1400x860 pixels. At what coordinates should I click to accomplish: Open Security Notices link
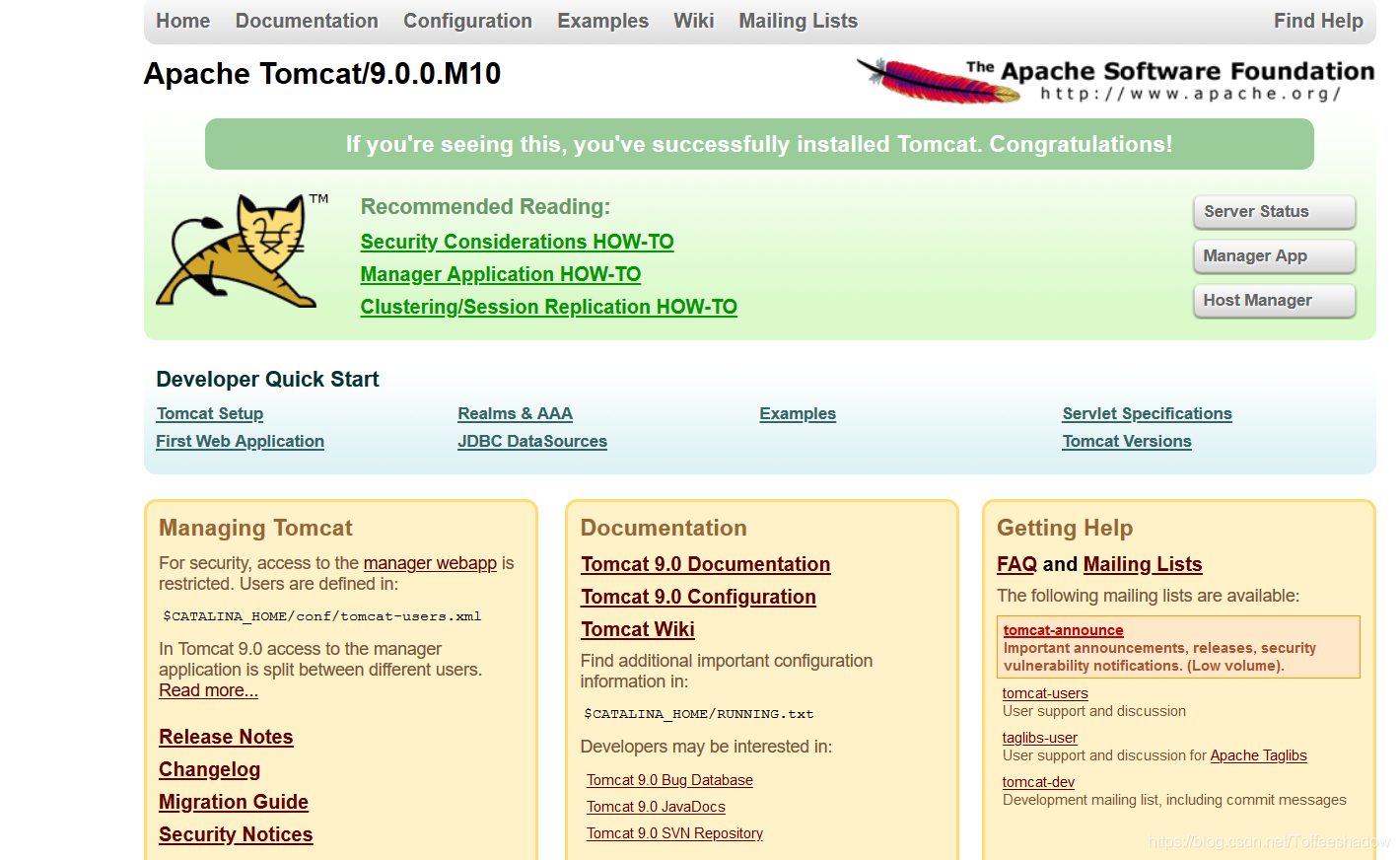pyautogui.click(x=236, y=834)
